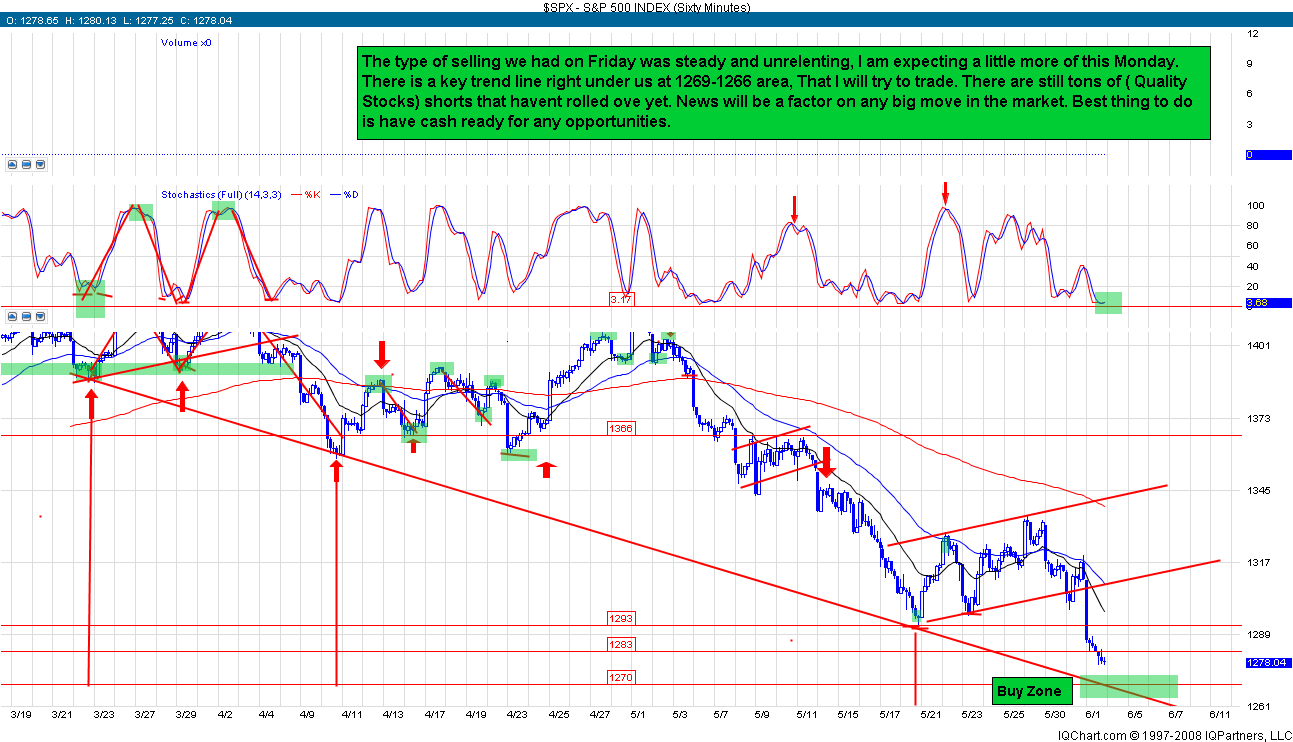The height and width of the screenshot is (742, 1293).
Task: Click the middle pane icon above Stochastics
Action: [26, 164]
